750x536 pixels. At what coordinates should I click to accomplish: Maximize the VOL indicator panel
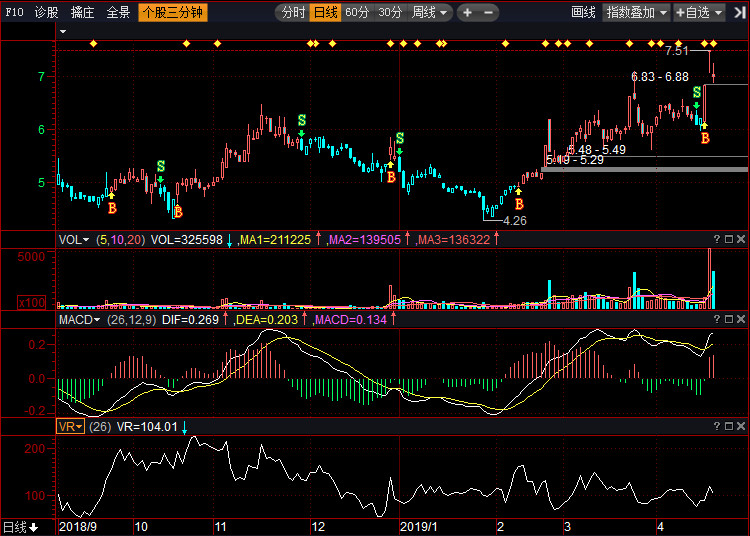(729, 239)
